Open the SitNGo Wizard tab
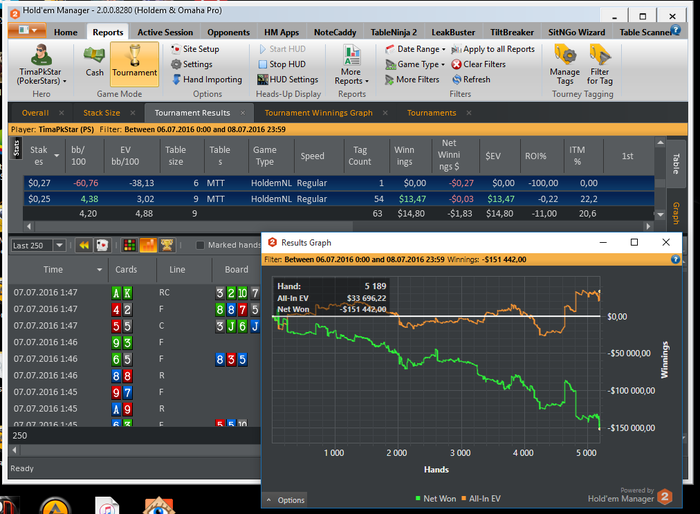 coord(577,32)
